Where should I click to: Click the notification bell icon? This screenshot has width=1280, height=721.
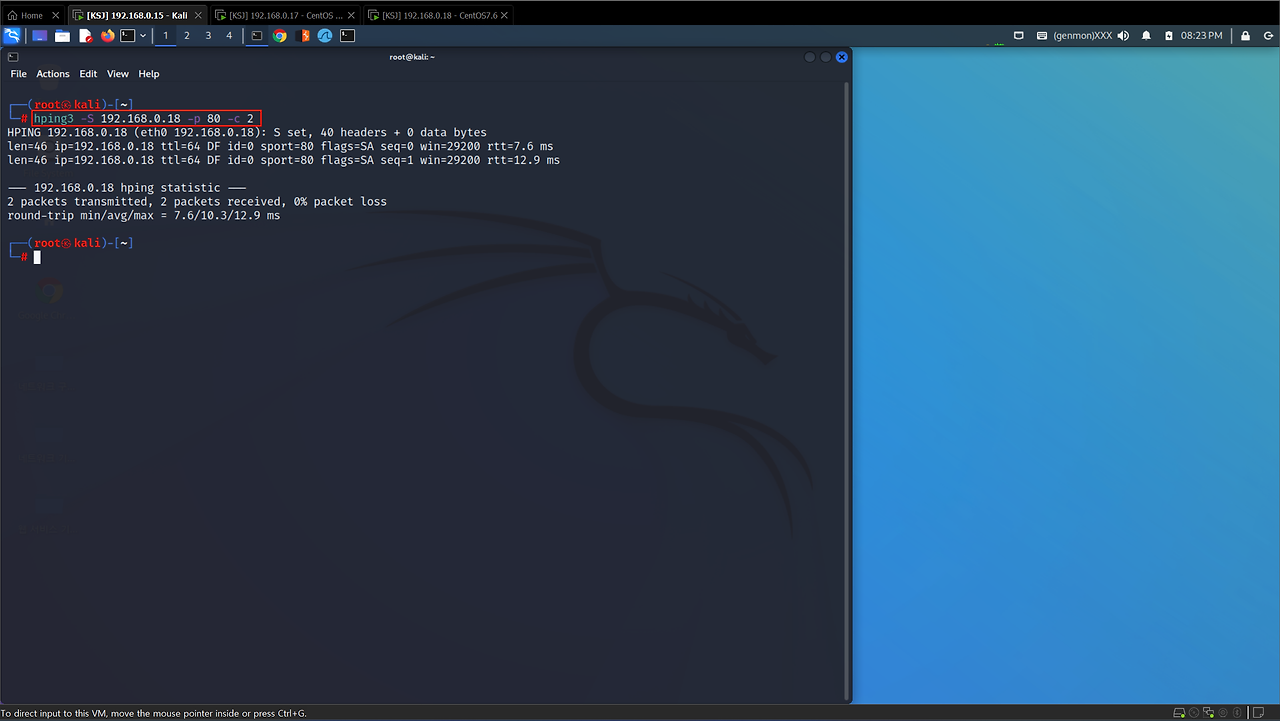pyautogui.click(x=1146, y=36)
